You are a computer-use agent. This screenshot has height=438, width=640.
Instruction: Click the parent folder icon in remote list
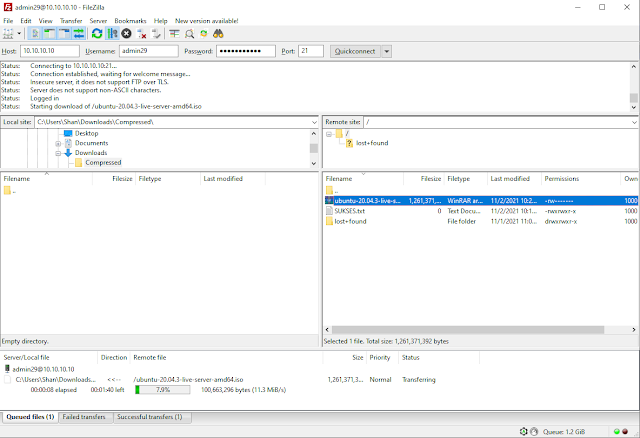pos(329,191)
